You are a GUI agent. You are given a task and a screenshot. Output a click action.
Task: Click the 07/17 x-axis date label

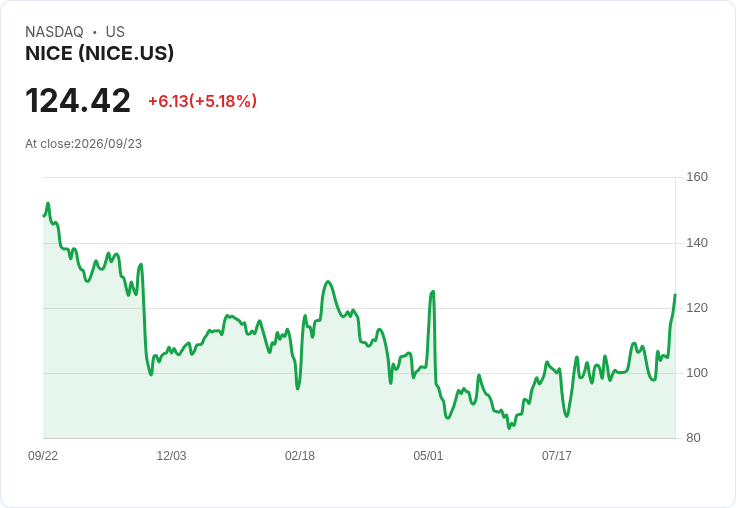click(x=557, y=455)
